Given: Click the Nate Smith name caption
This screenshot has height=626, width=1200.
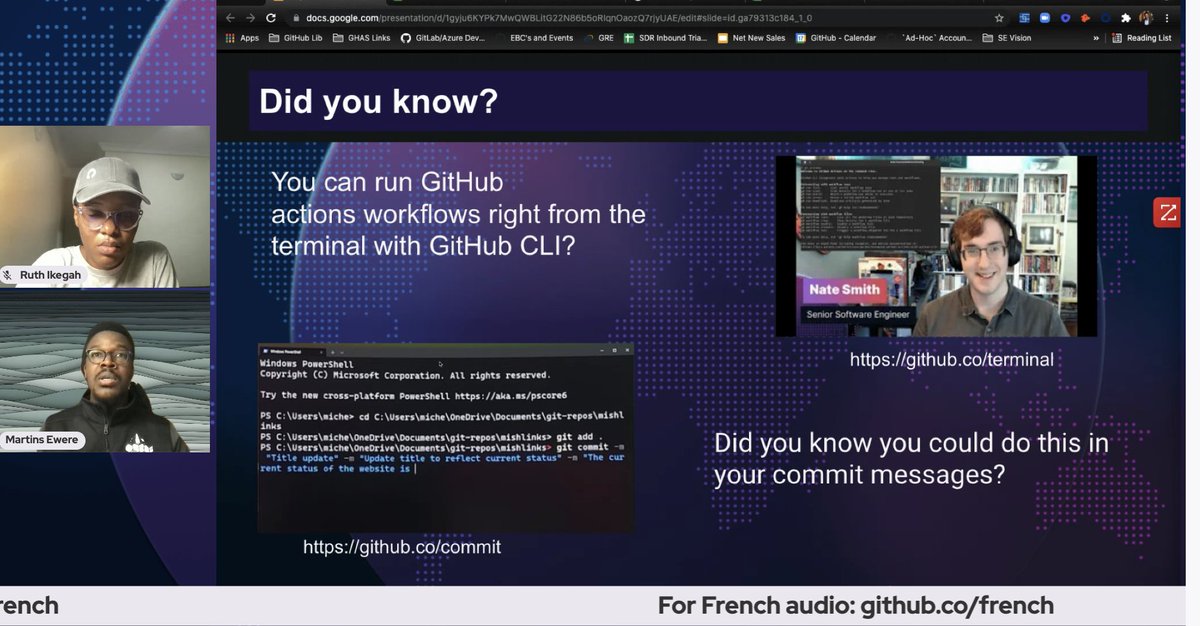Looking at the screenshot, I should pos(846,290).
